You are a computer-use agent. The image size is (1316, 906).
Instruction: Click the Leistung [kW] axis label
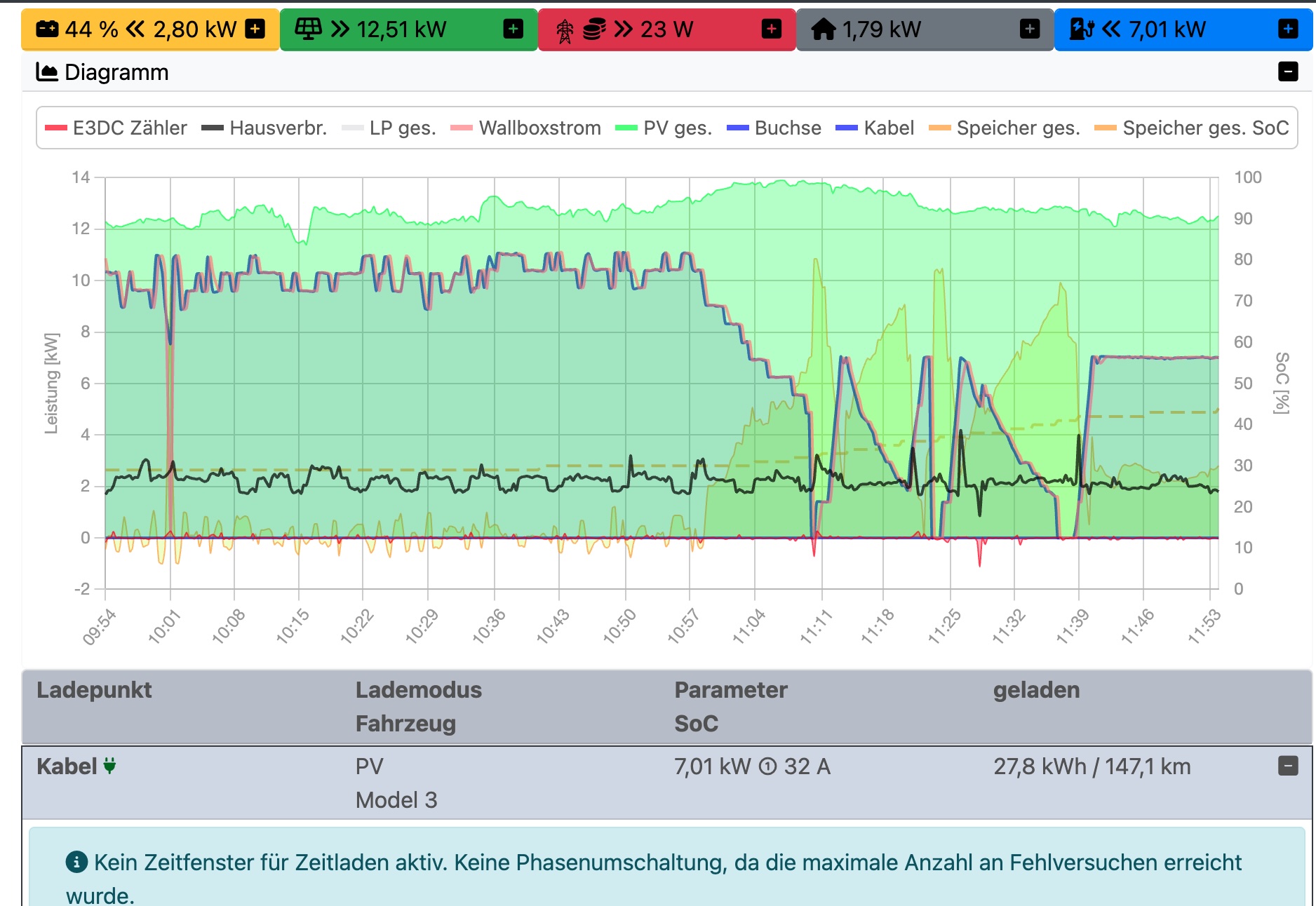coord(51,383)
